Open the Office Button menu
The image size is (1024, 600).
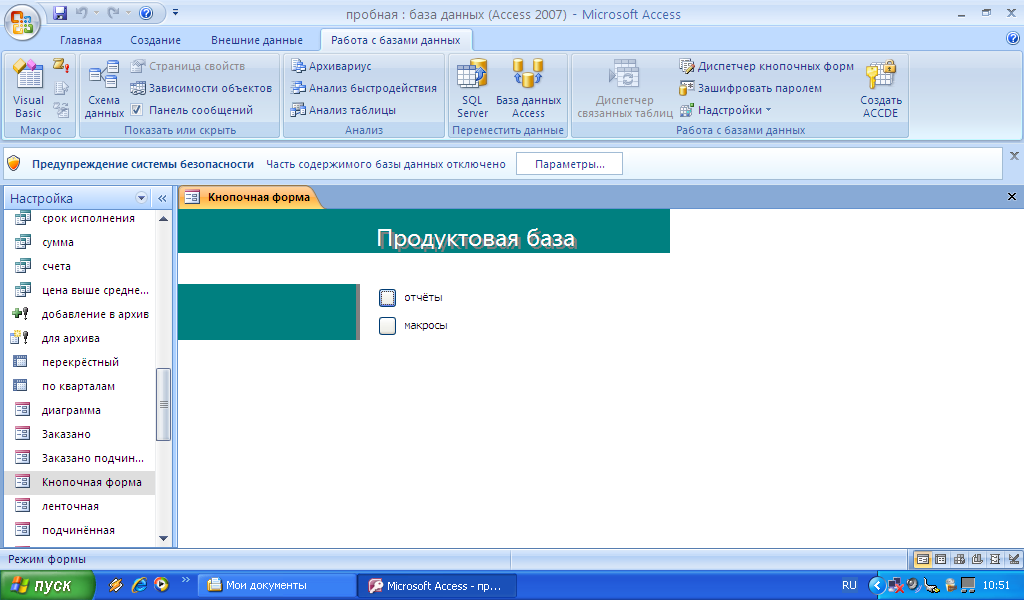22,22
